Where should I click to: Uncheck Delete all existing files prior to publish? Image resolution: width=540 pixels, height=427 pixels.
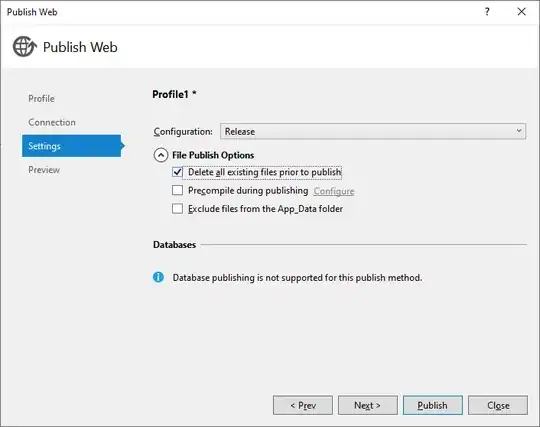click(x=177, y=172)
